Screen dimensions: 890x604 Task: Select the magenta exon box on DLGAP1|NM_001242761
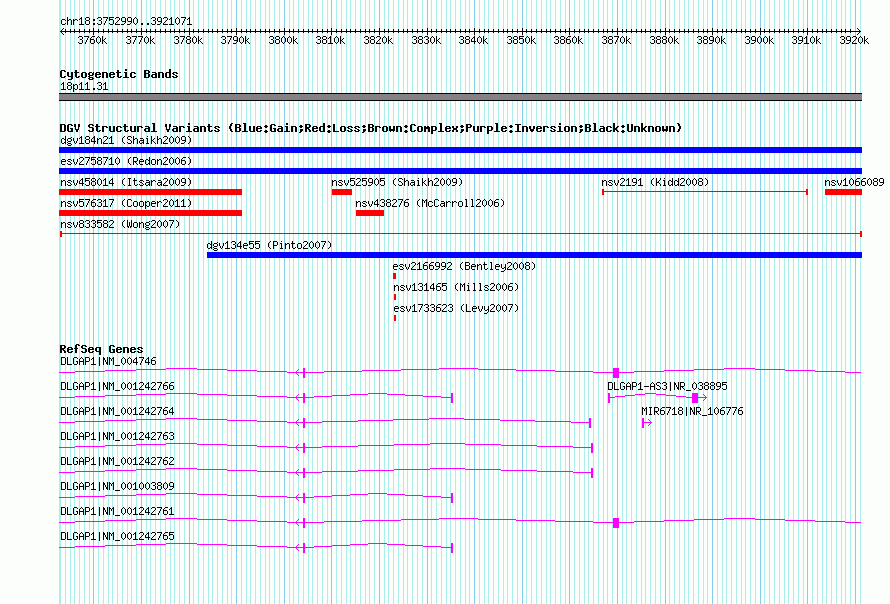(616, 523)
